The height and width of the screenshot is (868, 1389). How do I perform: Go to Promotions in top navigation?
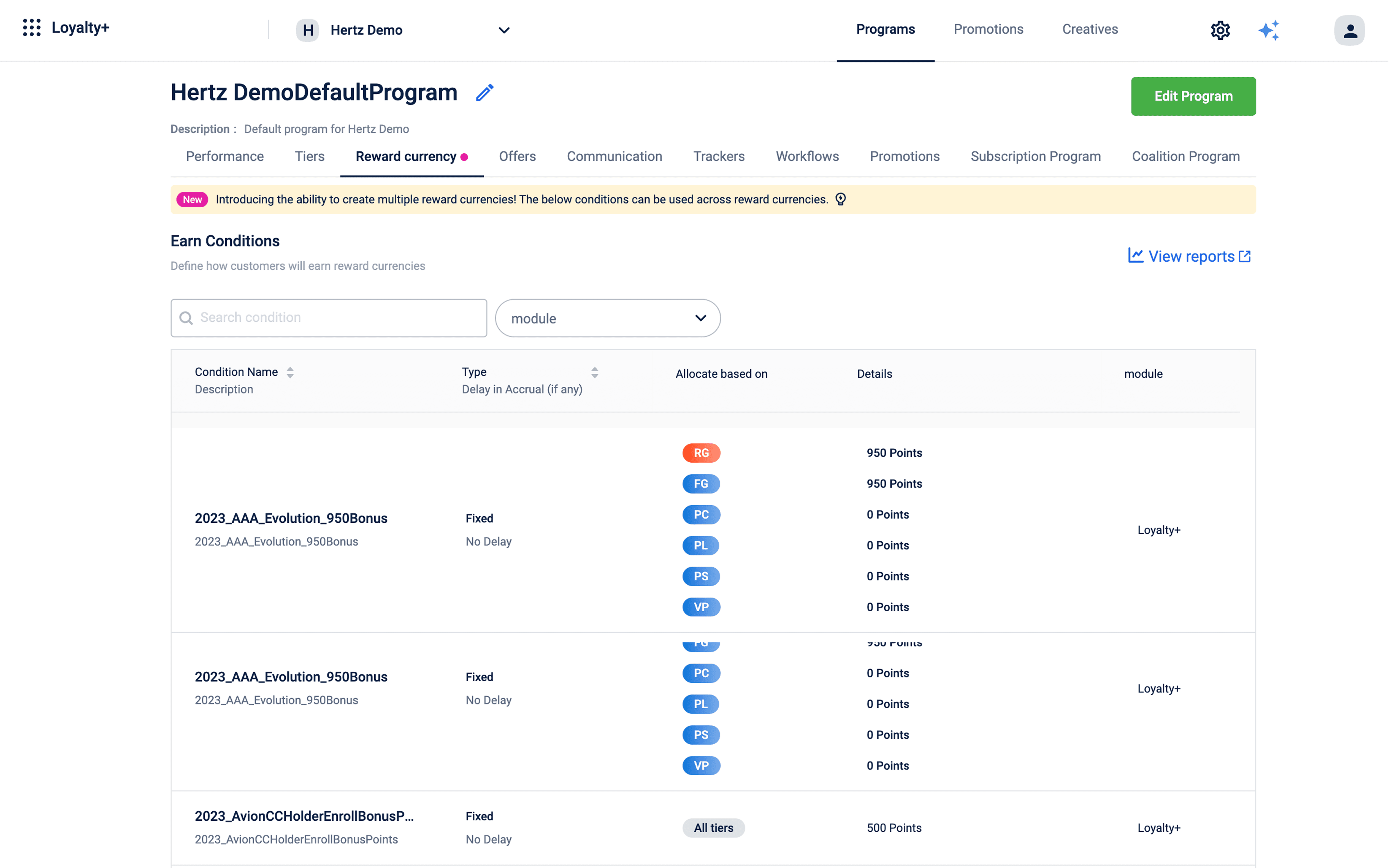coord(988,29)
